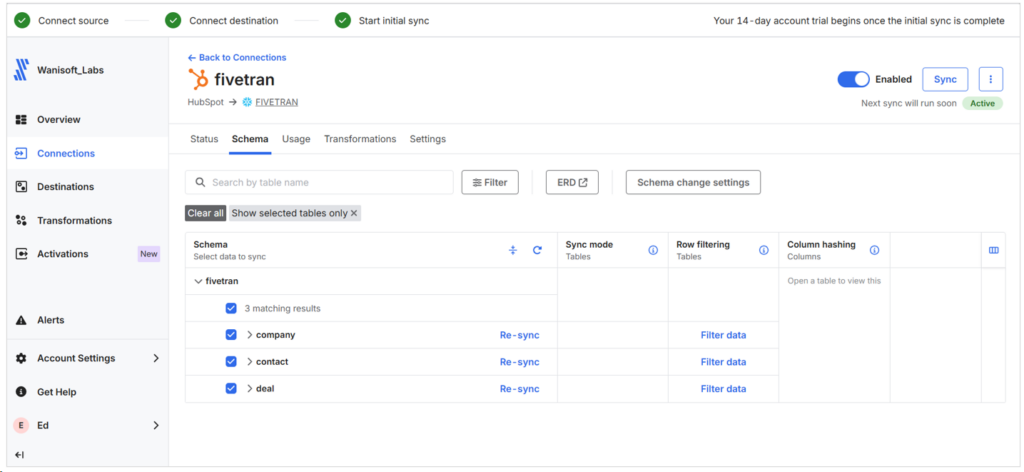Expand the company table row
Viewport: 1024px width, 472px height.
(249, 335)
